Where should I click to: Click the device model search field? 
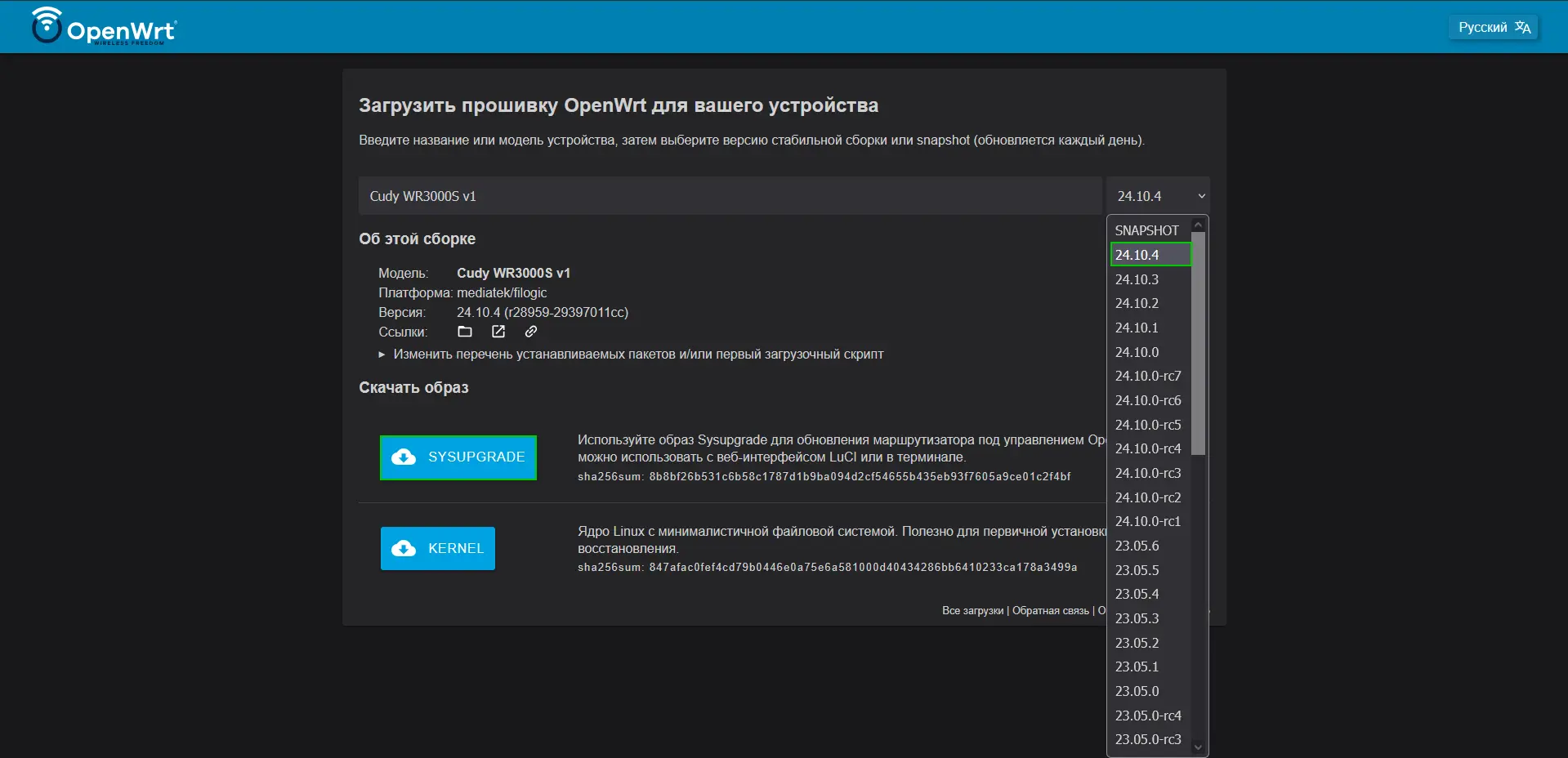coord(730,196)
